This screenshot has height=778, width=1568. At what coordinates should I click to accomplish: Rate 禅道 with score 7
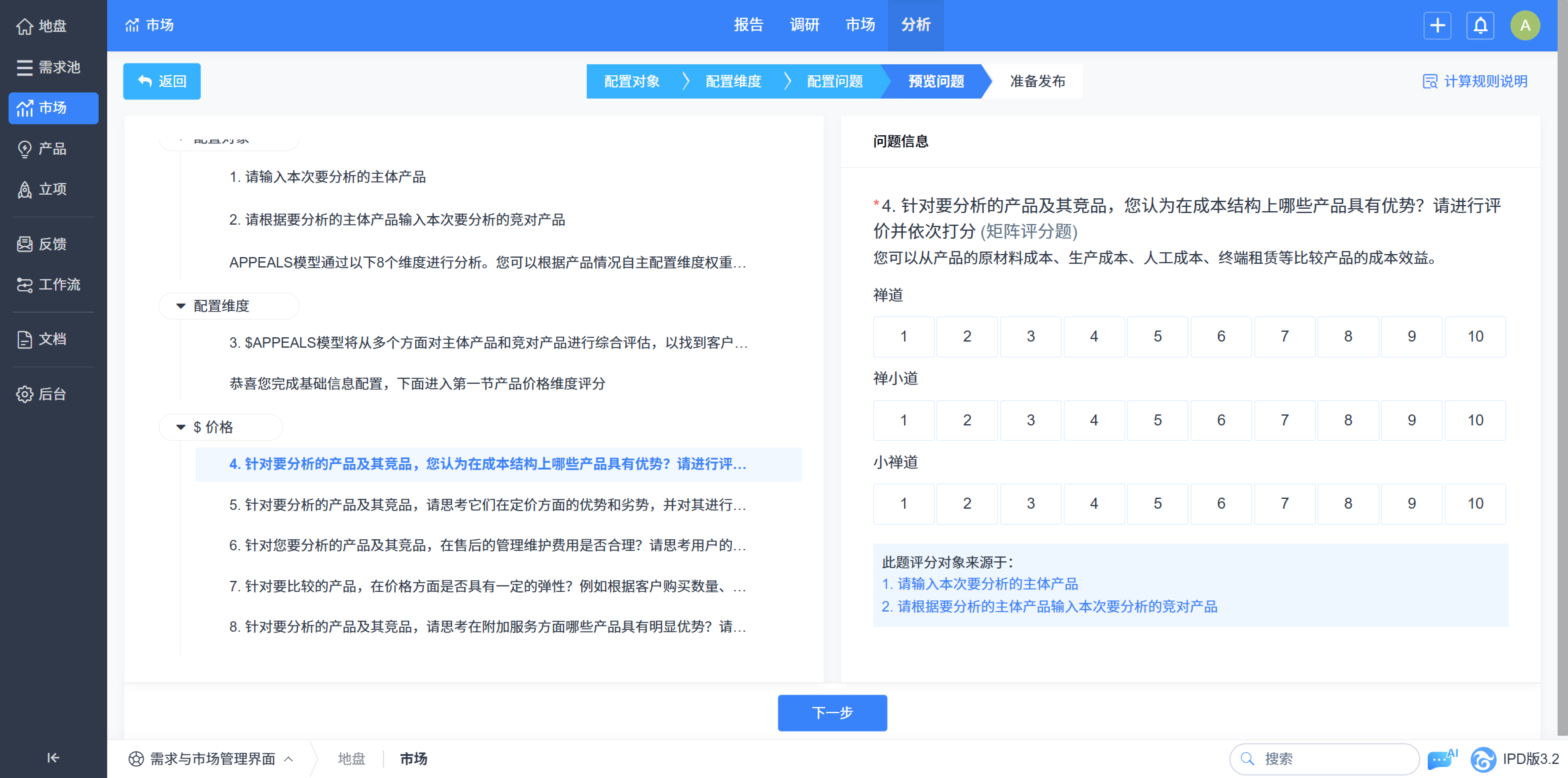1284,336
